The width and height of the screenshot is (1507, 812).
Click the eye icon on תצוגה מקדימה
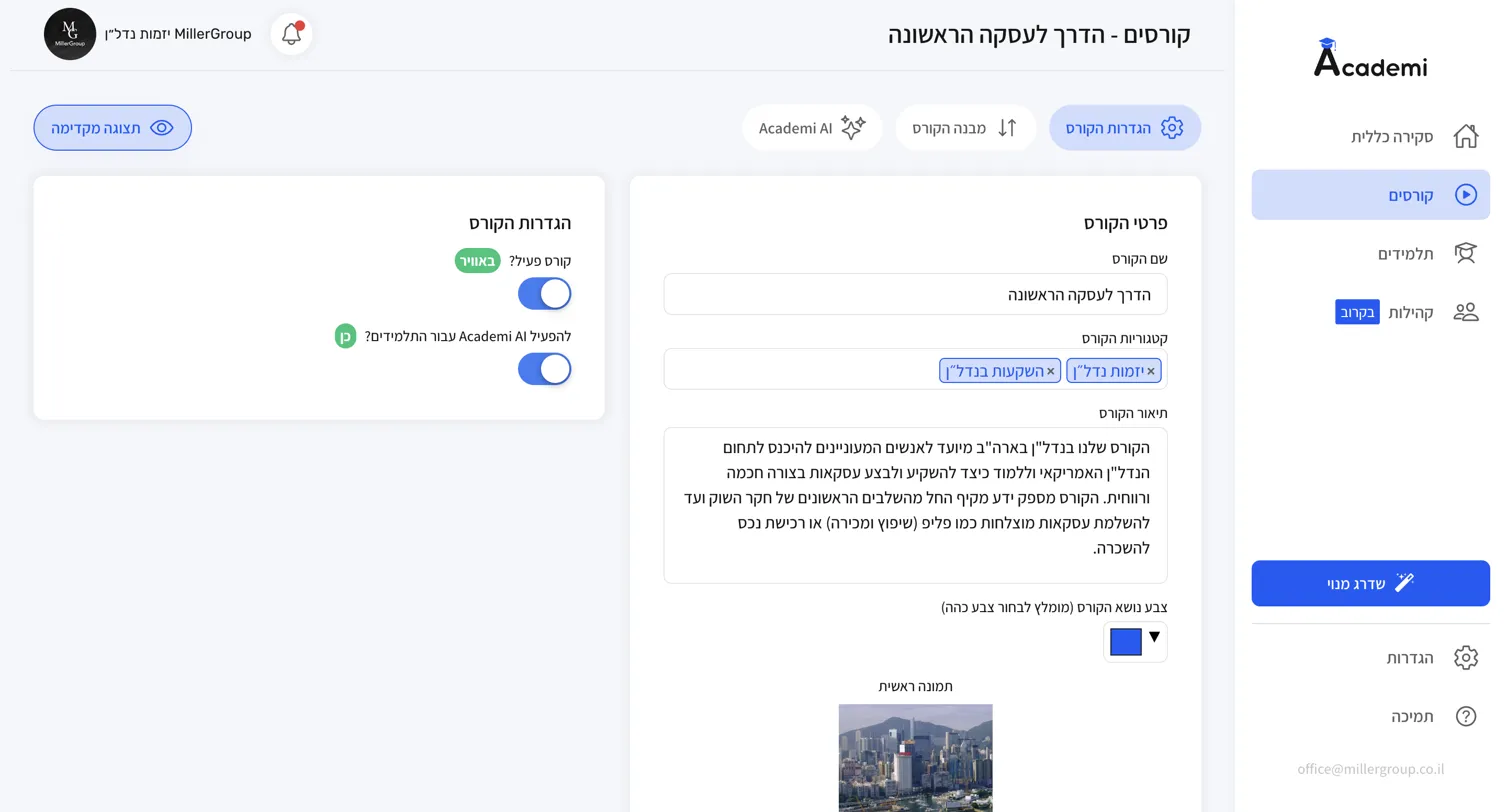tap(163, 127)
